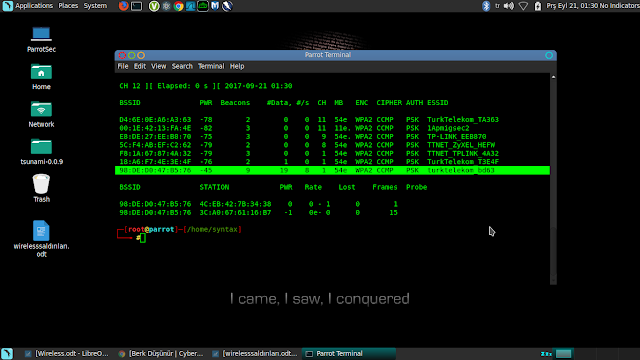This screenshot has height=360, width=640.
Task: Click the 'tr' keyboard layout indicator
Action: point(497,6)
